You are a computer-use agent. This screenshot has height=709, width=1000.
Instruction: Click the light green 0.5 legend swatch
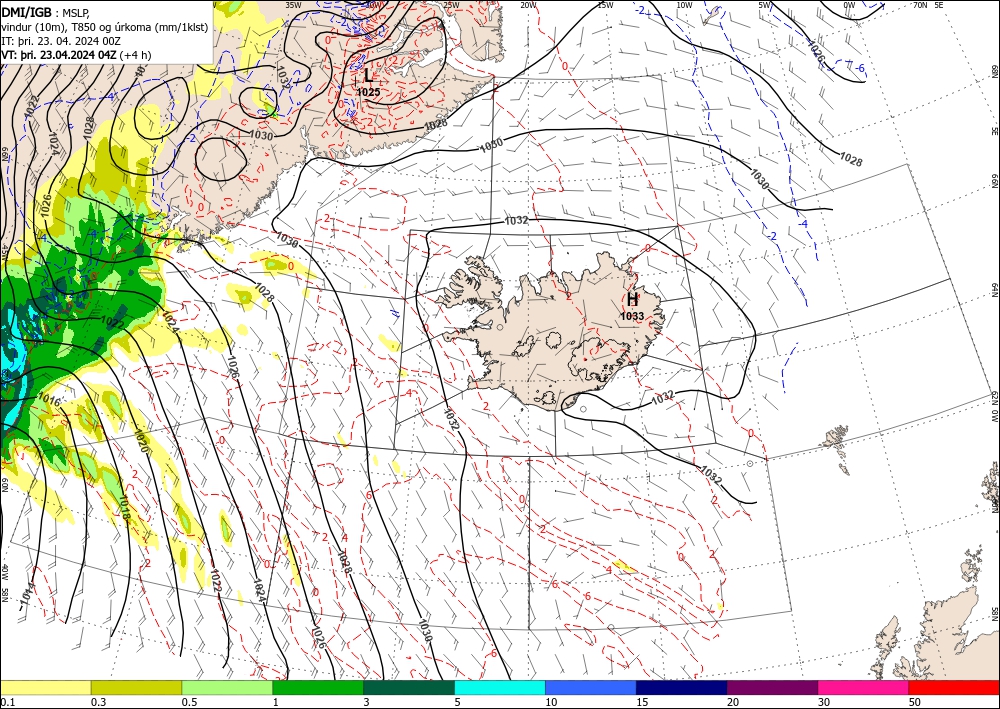click(227, 687)
